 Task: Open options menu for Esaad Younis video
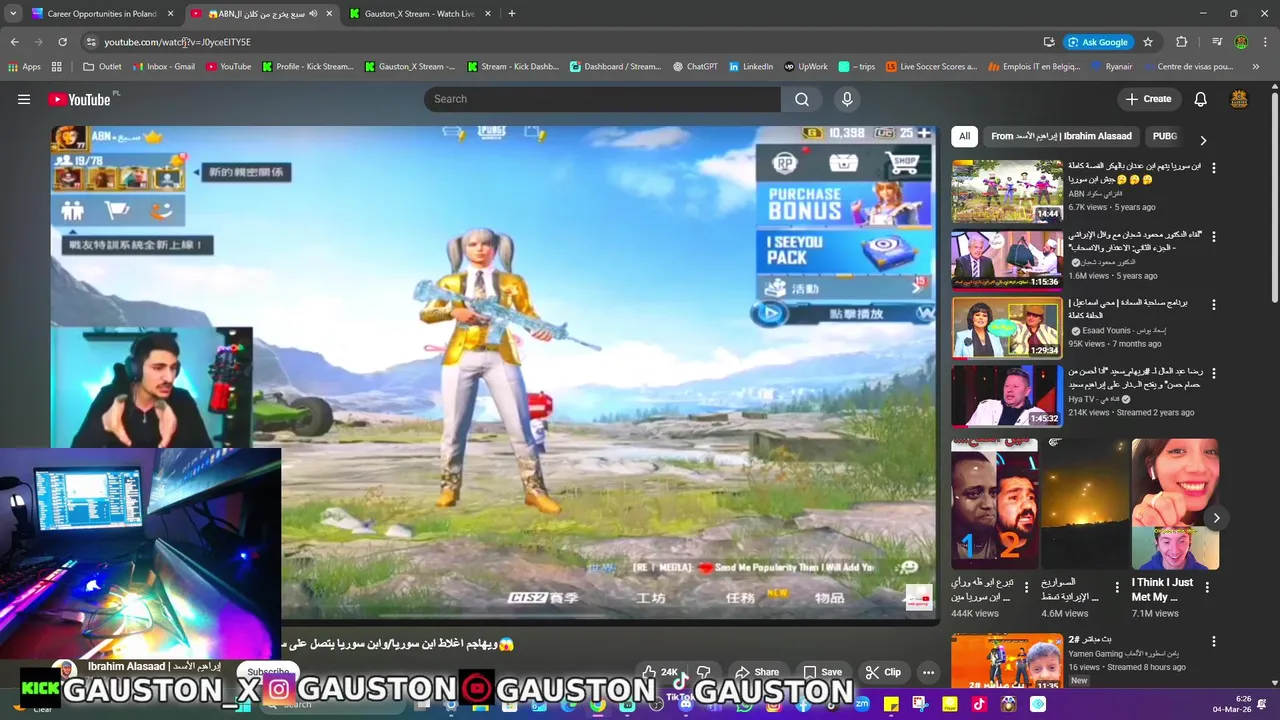(x=1213, y=305)
